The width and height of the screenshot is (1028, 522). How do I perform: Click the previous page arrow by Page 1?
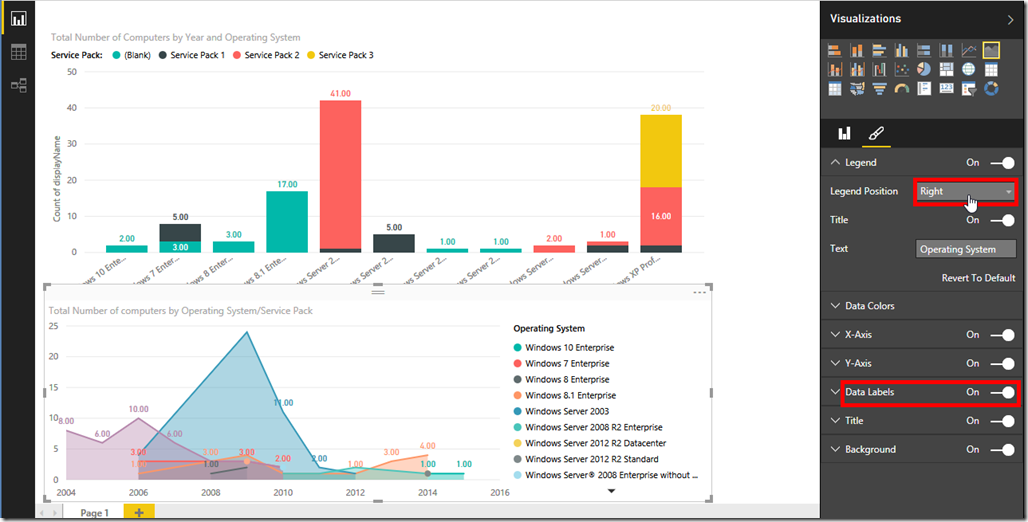point(43,513)
